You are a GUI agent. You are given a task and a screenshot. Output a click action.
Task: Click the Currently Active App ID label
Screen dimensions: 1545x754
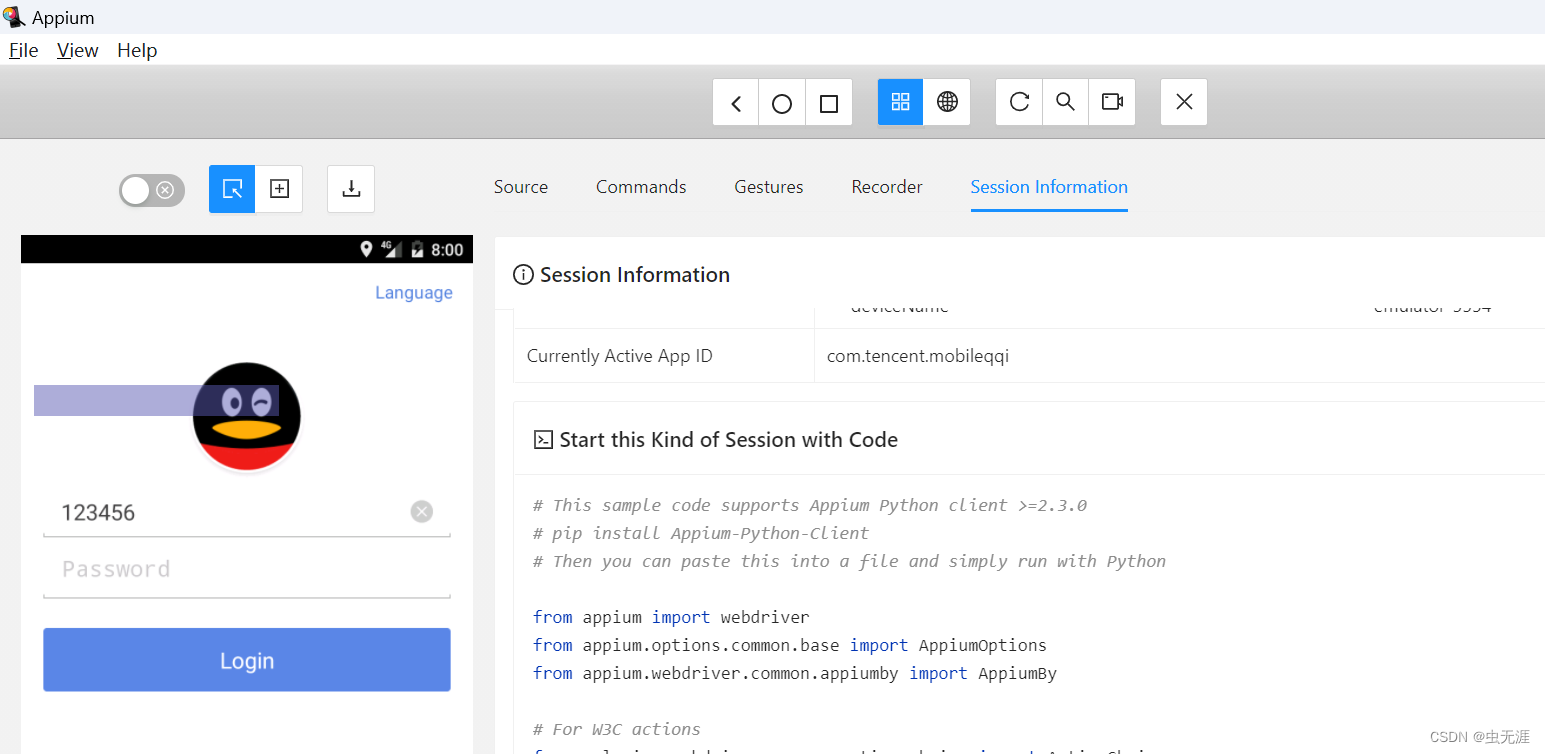[x=620, y=356]
